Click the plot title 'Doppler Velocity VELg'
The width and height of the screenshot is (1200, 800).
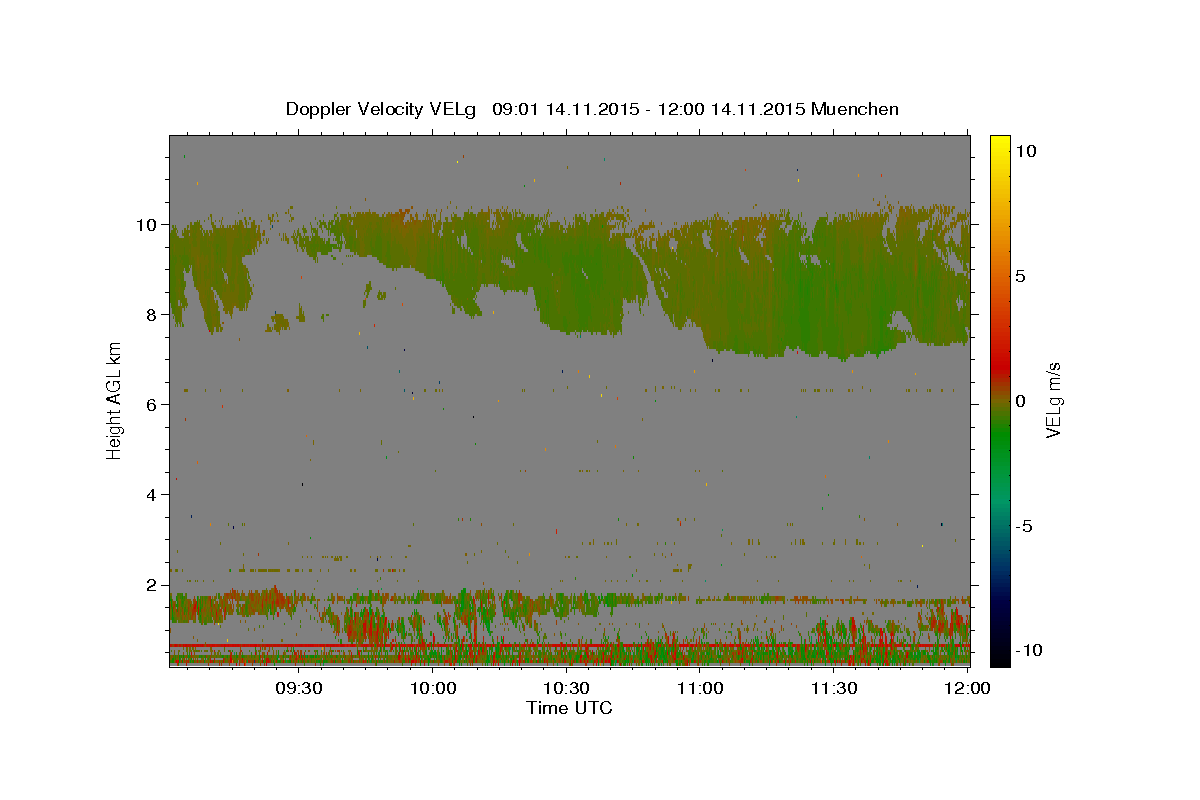point(382,109)
